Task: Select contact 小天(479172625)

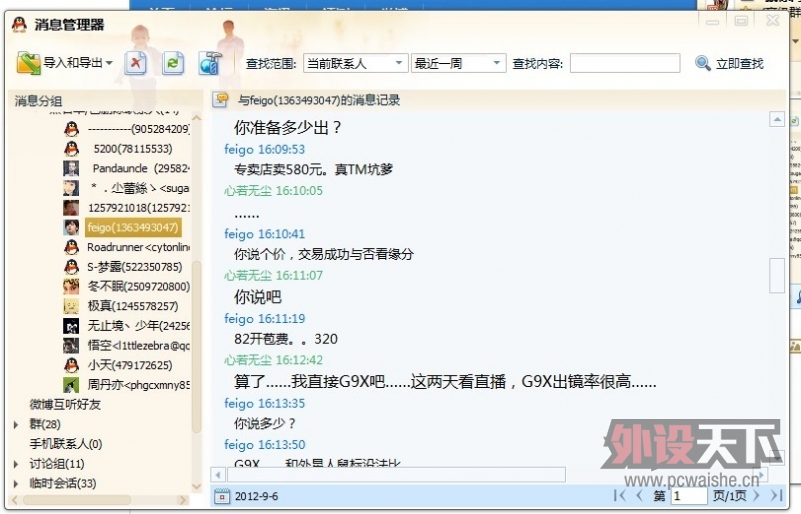Action: point(130,365)
